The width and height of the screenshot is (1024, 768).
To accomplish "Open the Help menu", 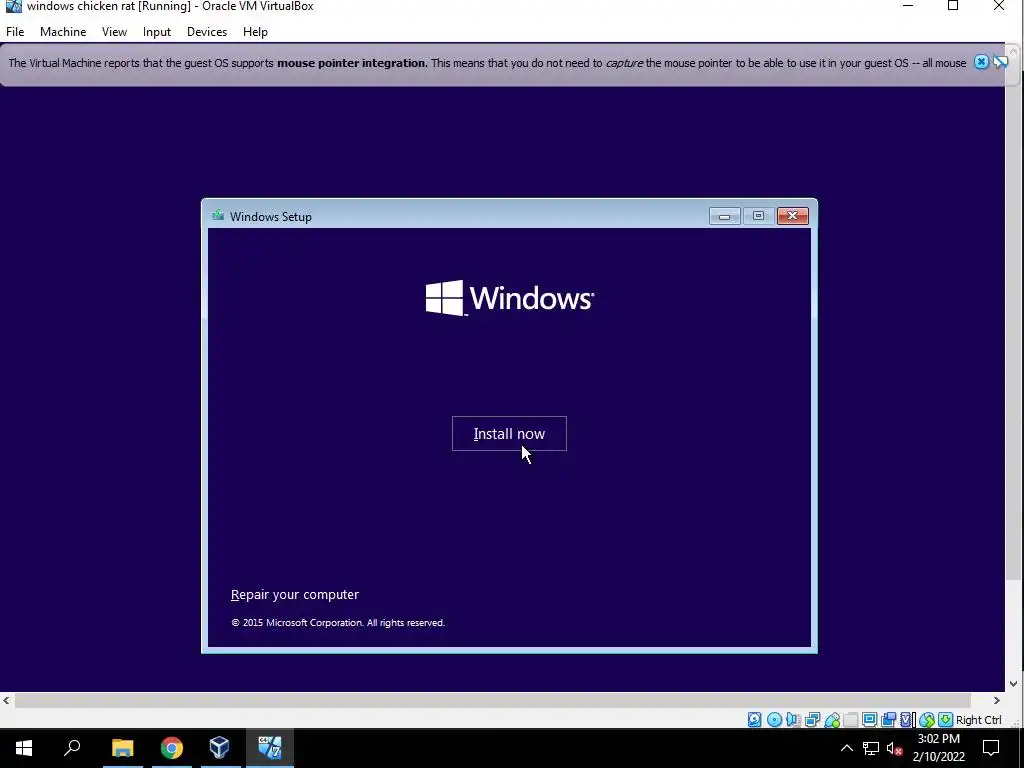I will (255, 31).
